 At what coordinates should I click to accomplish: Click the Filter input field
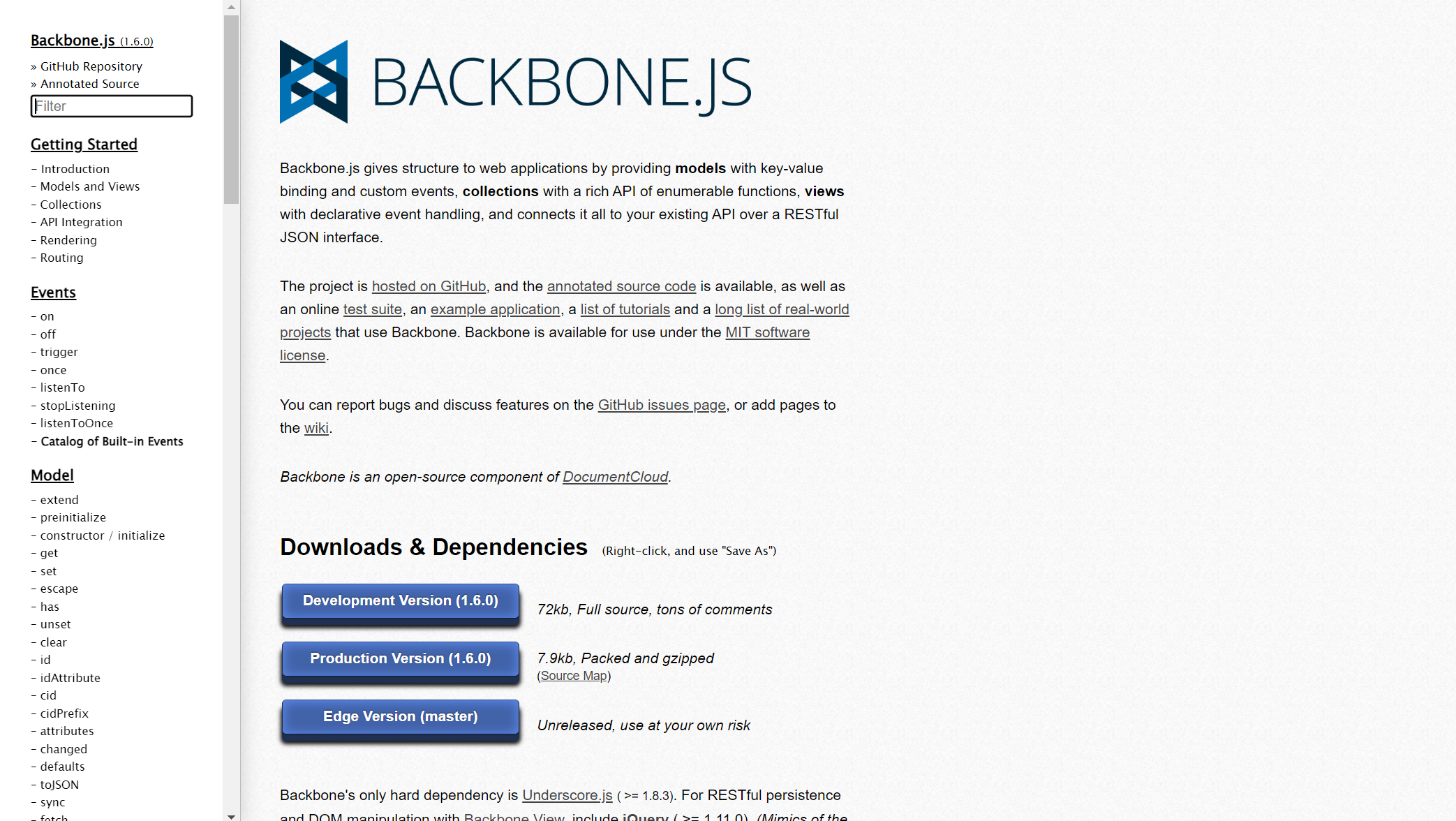point(111,106)
